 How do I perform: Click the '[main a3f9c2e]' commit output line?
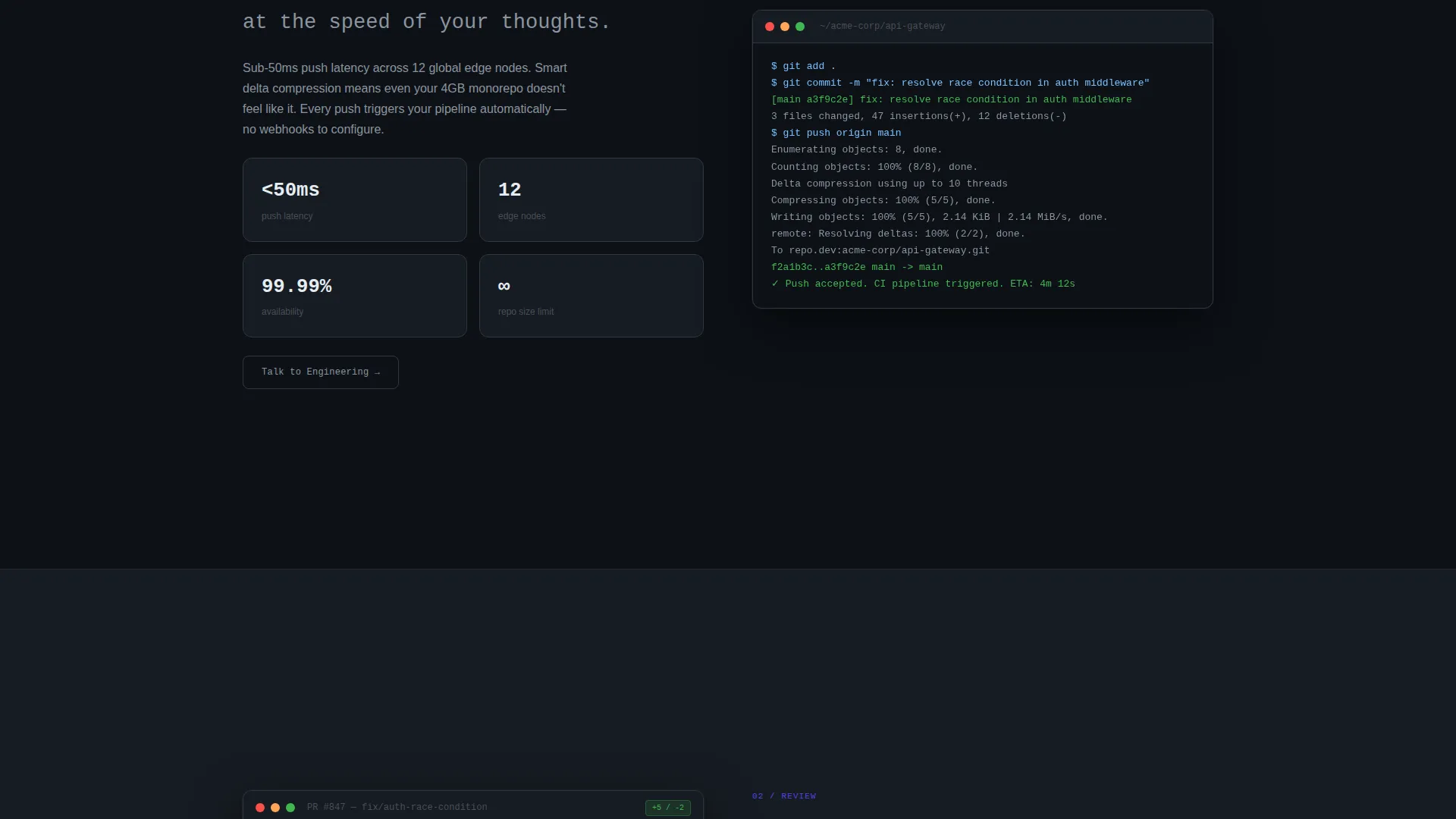[x=951, y=100]
